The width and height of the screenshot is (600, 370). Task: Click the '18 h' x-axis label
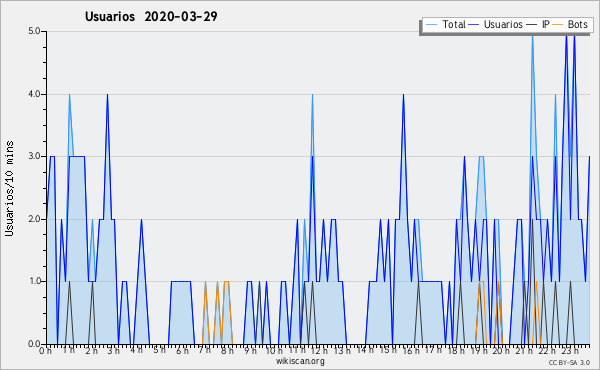pos(456,350)
